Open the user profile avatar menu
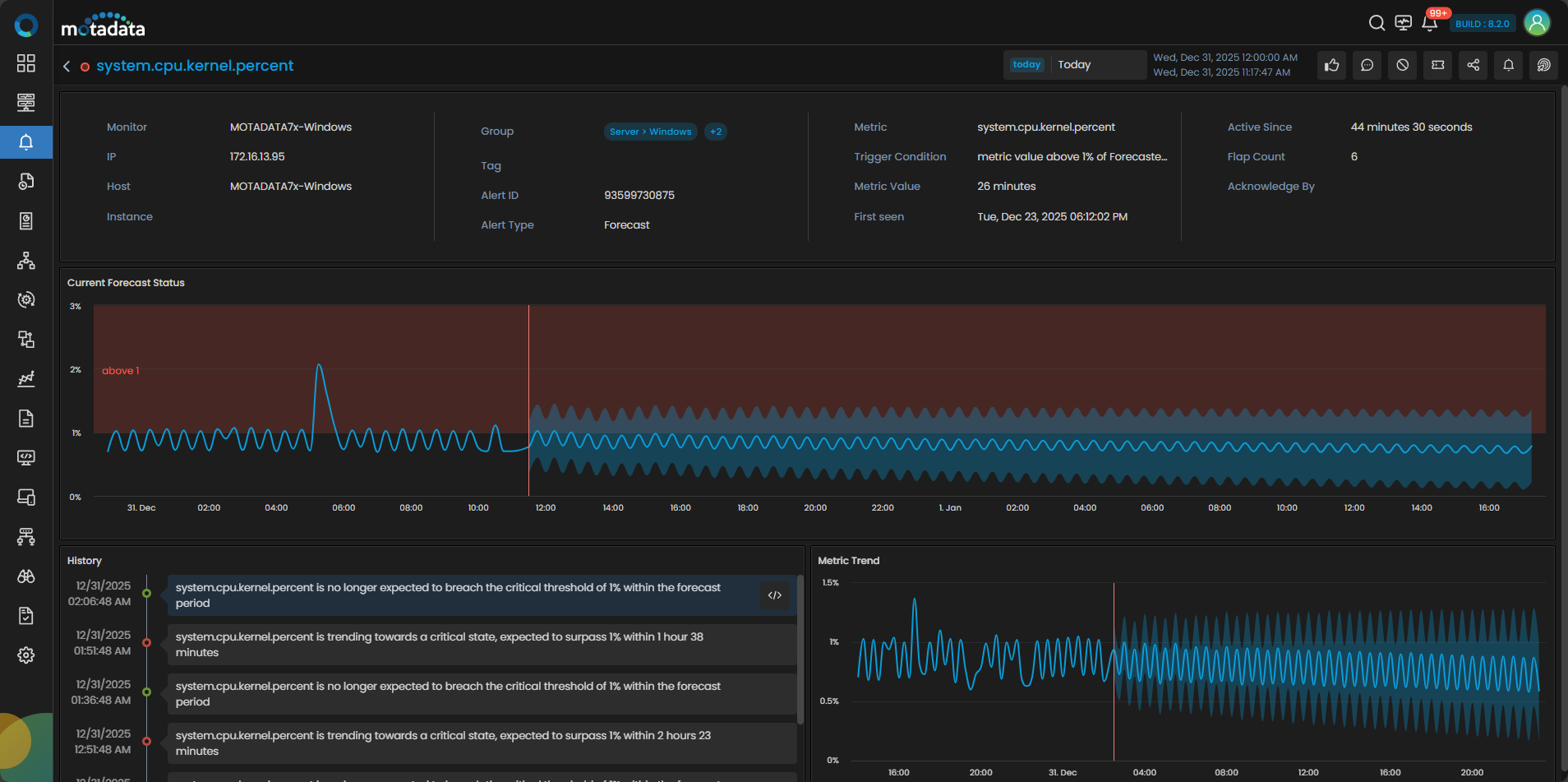Screen dimensions: 1568x782 pos(1537,23)
